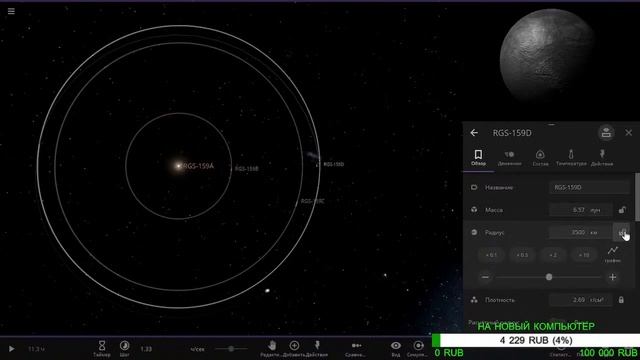Increase radius with the plus button
This screenshot has height=360, width=640.
pos(612,277)
